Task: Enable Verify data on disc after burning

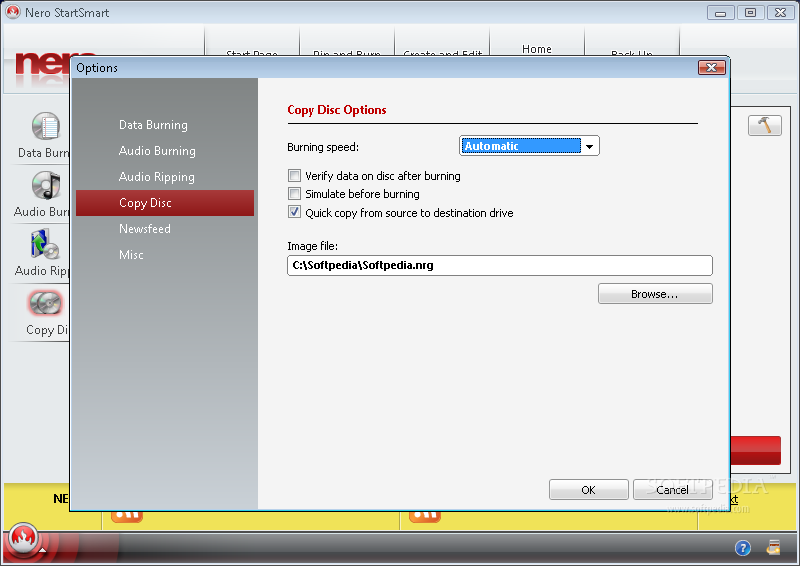Action: (x=294, y=176)
